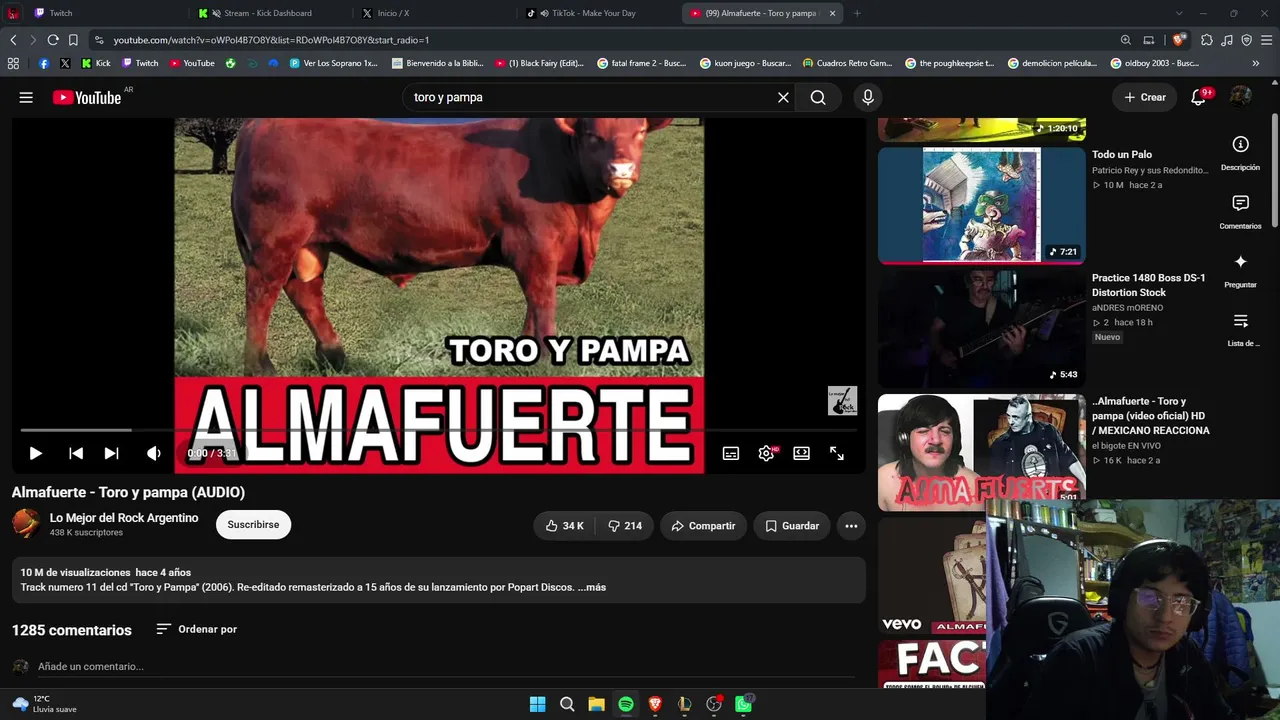Open the Ordenar por sort dropdown

(x=197, y=629)
